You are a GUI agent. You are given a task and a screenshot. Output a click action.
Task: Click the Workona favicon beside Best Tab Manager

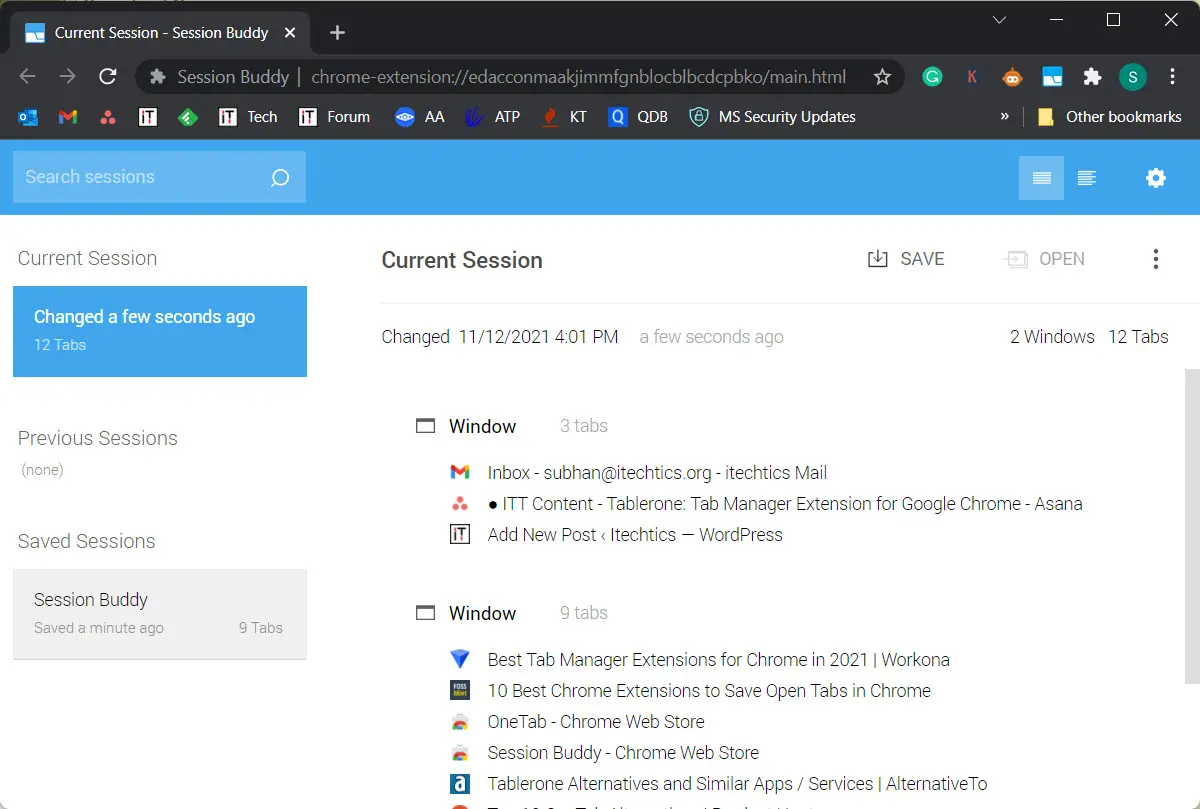point(460,660)
